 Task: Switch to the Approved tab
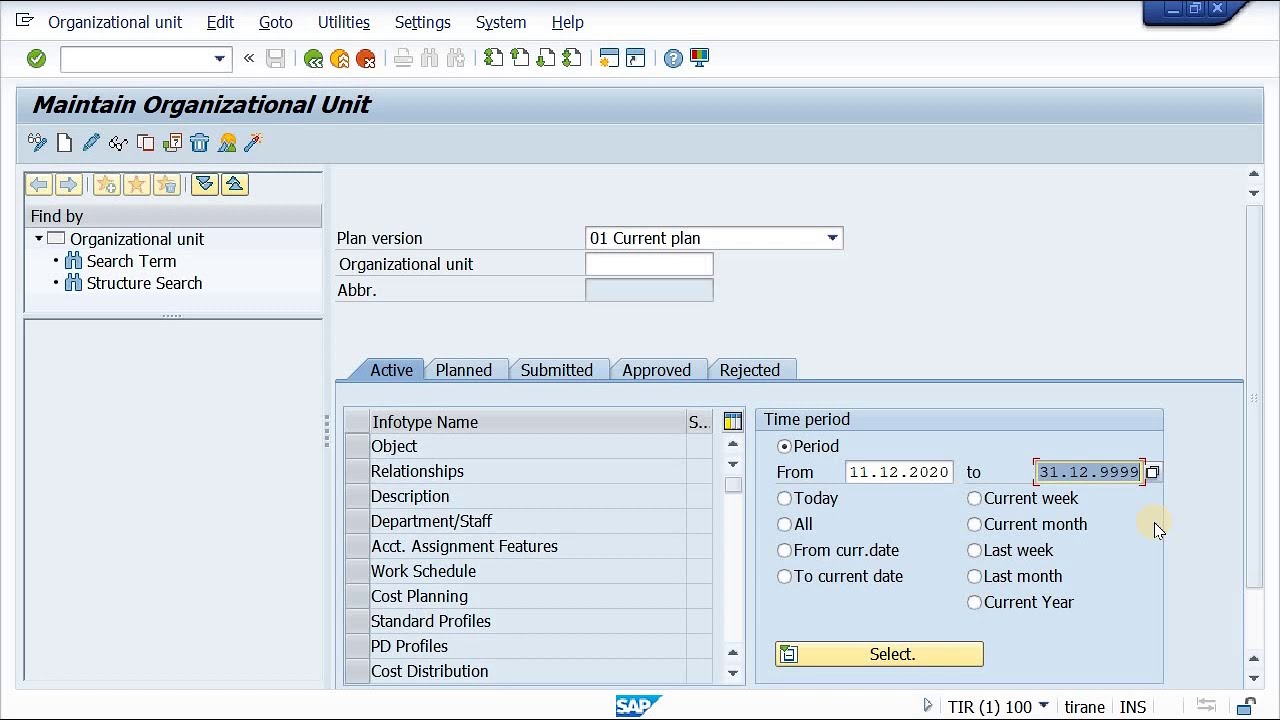click(x=656, y=370)
